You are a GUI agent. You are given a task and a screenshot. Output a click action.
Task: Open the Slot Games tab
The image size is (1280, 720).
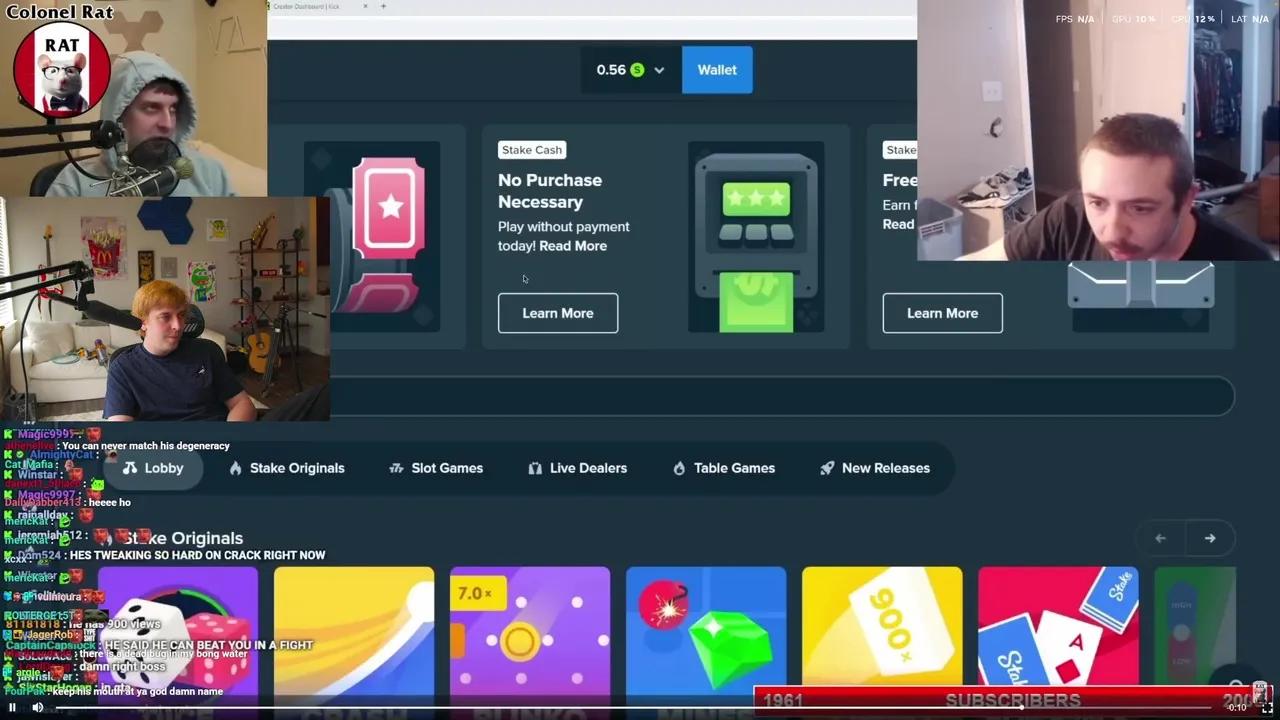(x=436, y=468)
